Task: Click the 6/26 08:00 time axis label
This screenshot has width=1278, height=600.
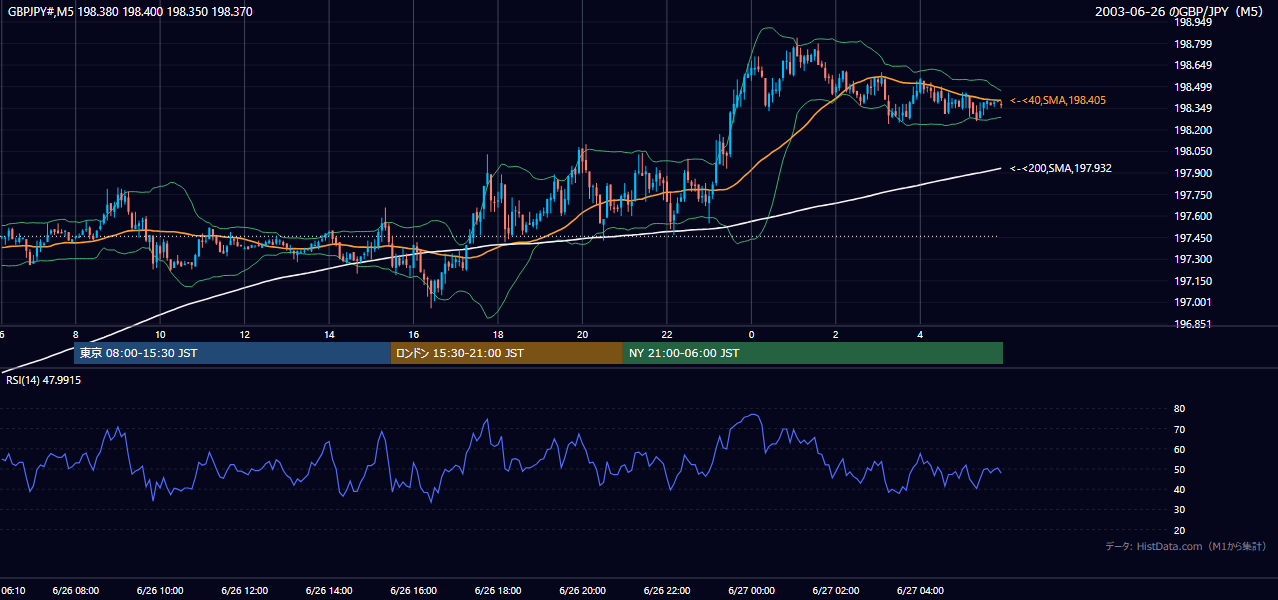Action: coord(76,591)
